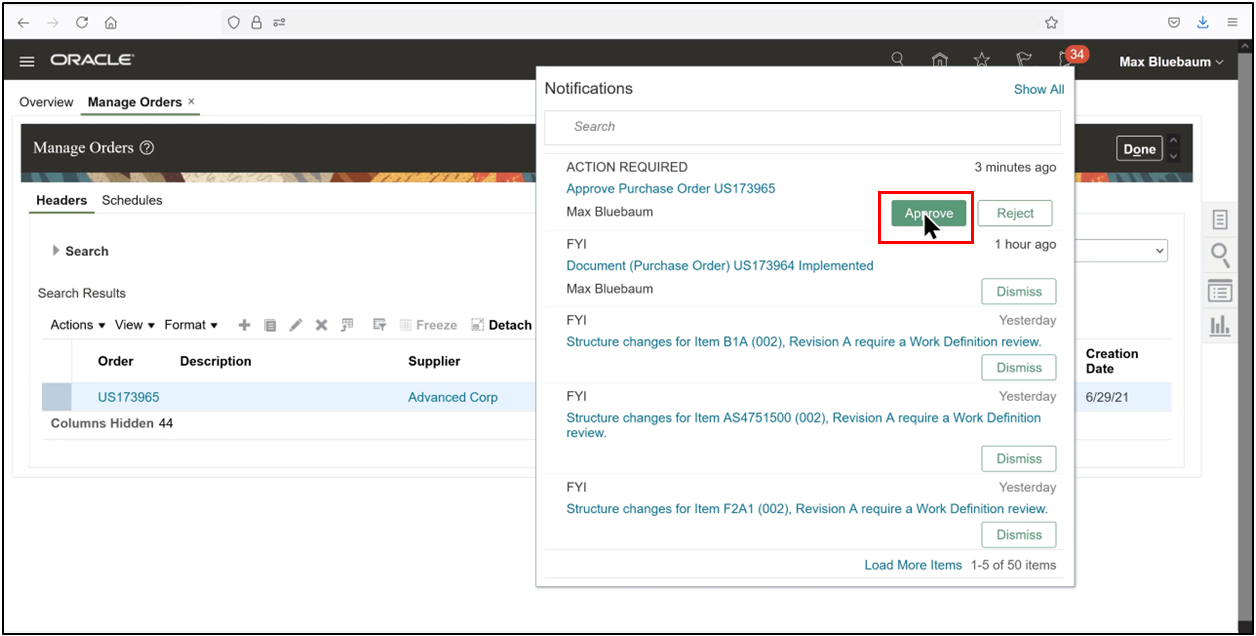
Task: Go to the home page icon
Action: tap(939, 59)
